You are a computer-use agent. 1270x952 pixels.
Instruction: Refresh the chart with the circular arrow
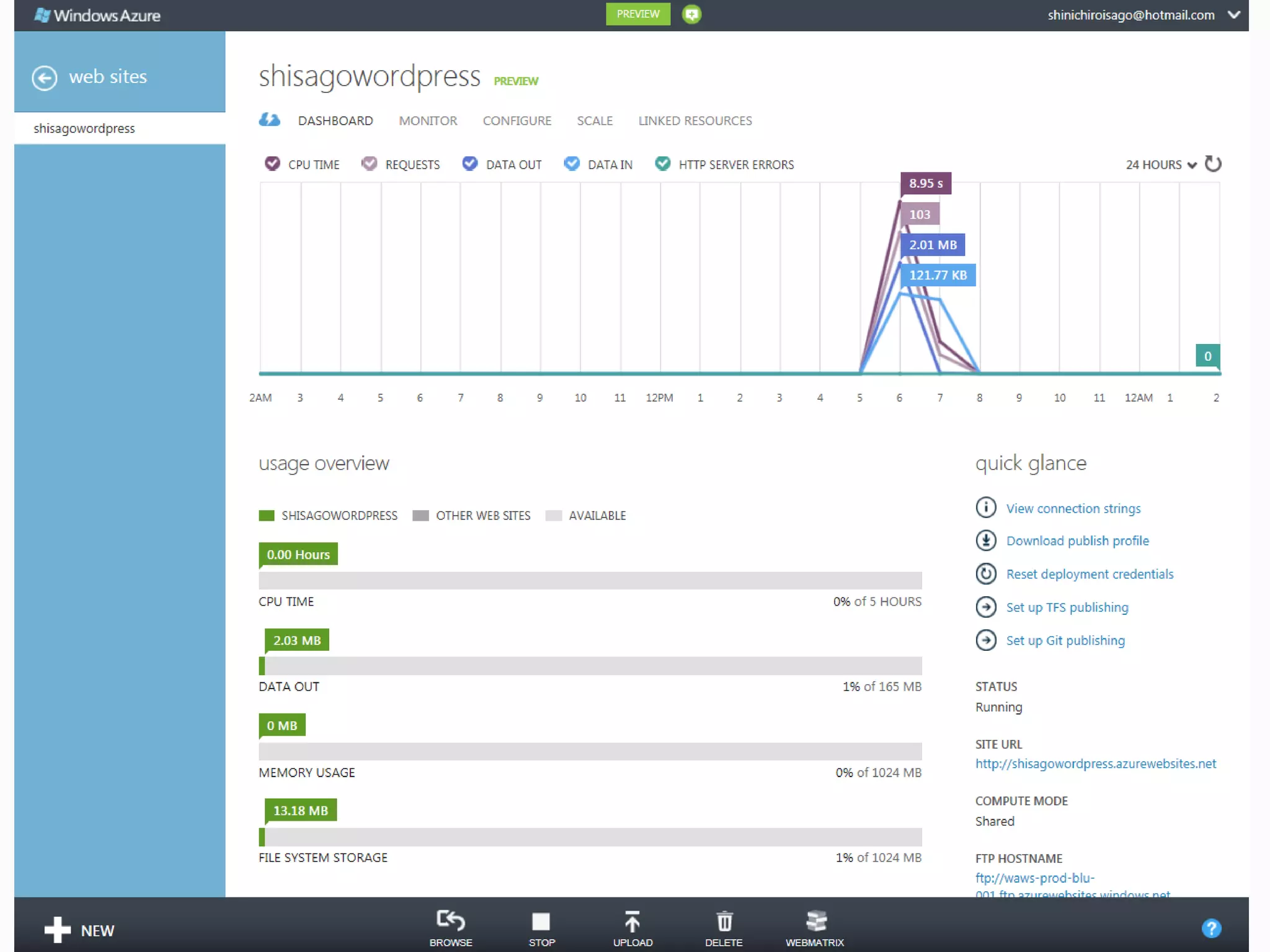pos(1213,164)
